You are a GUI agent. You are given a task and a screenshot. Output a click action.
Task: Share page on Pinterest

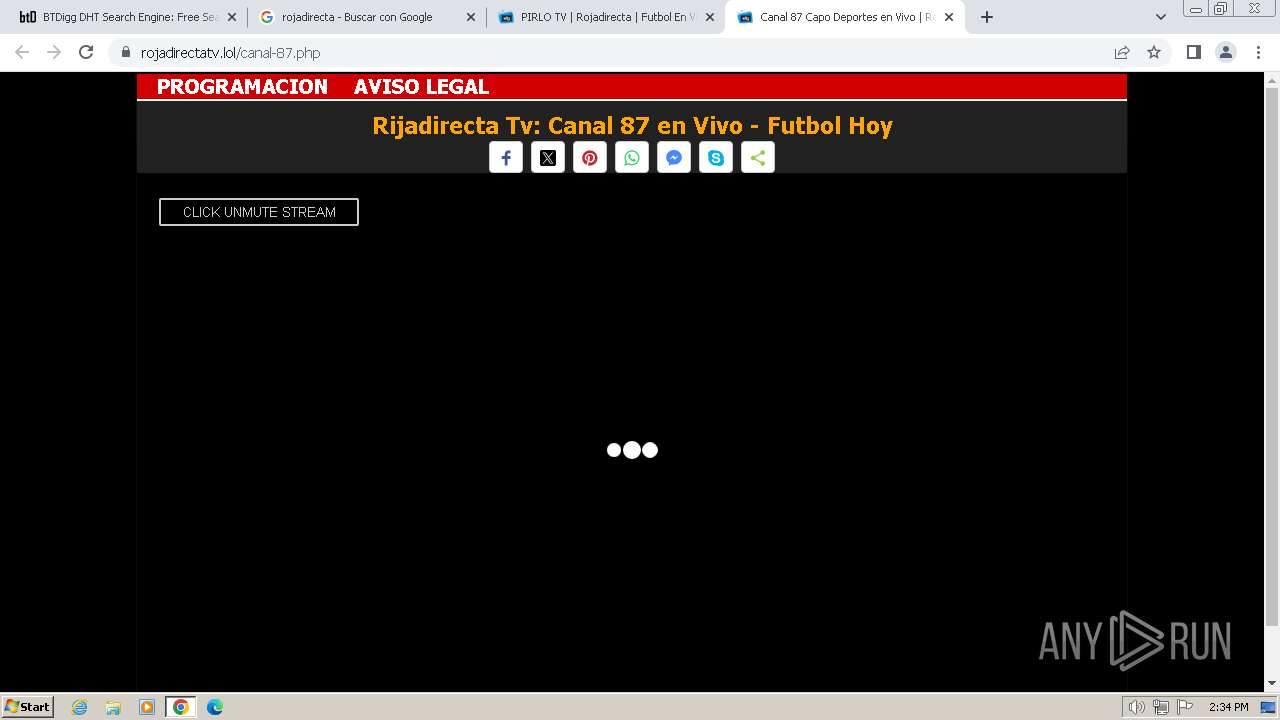pos(590,158)
